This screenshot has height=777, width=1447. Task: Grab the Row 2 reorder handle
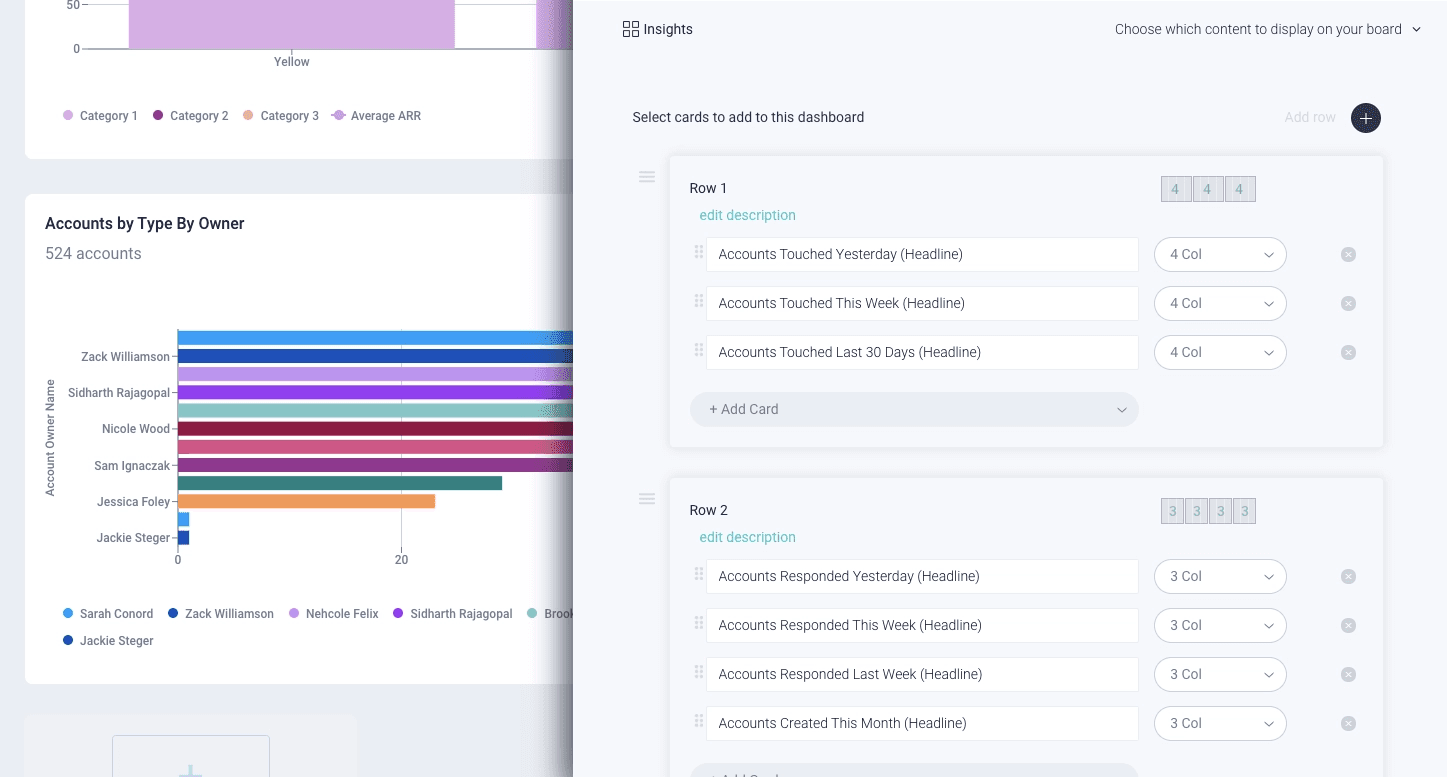647,499
